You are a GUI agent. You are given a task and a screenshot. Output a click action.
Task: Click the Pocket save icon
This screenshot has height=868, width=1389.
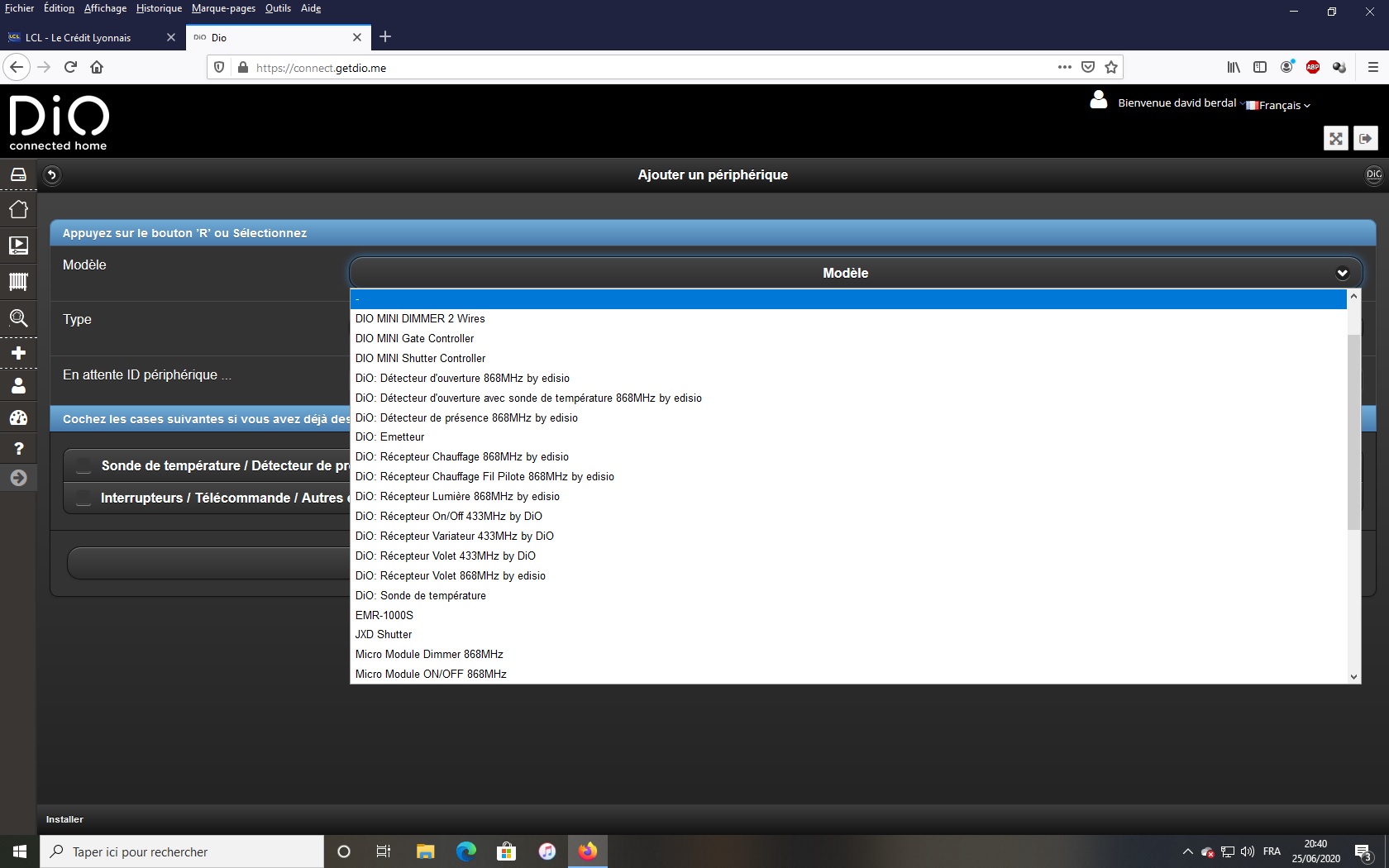click(1088, 67)
